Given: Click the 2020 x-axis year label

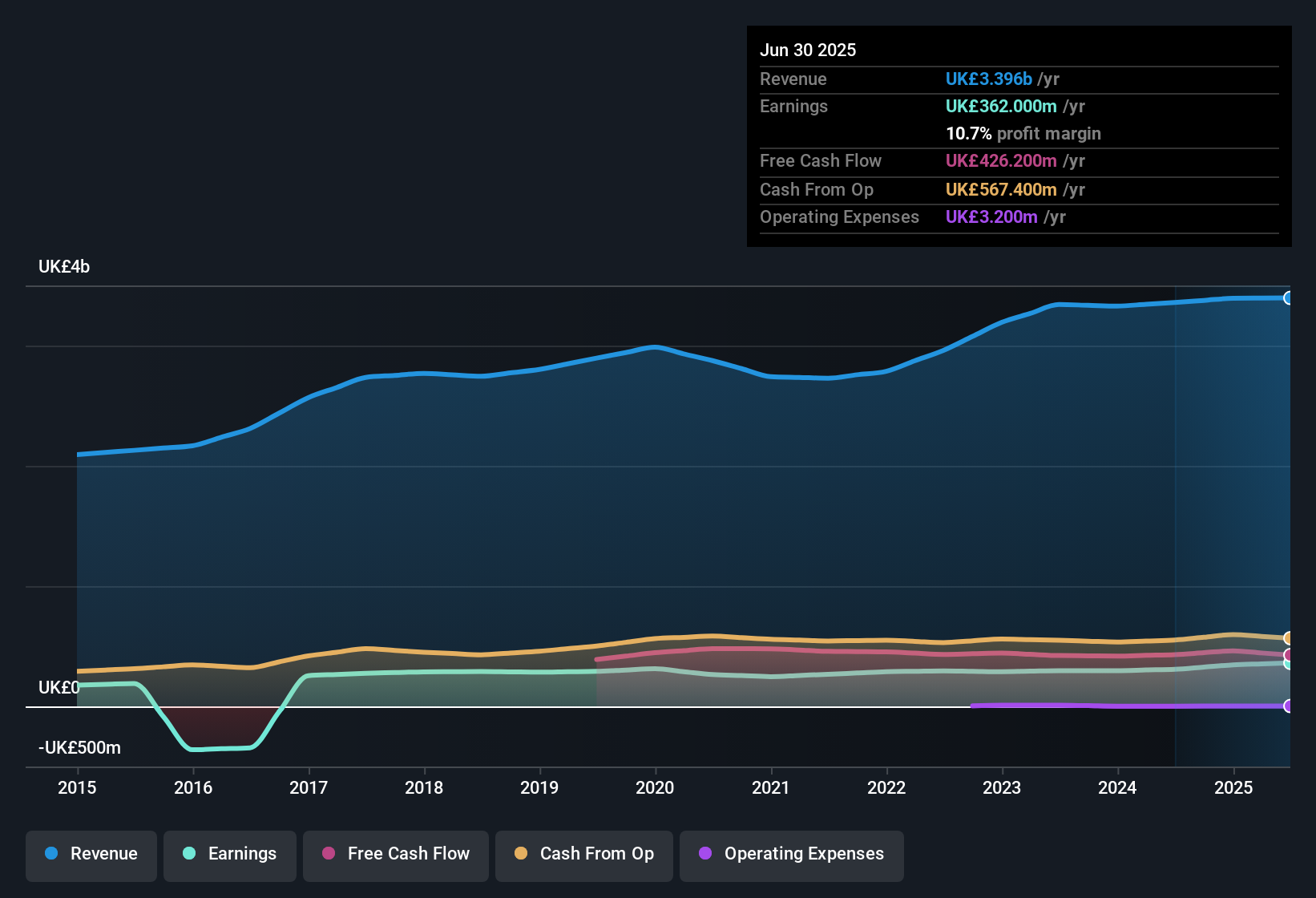Looking at the screenshot, I should click(655, 788).
